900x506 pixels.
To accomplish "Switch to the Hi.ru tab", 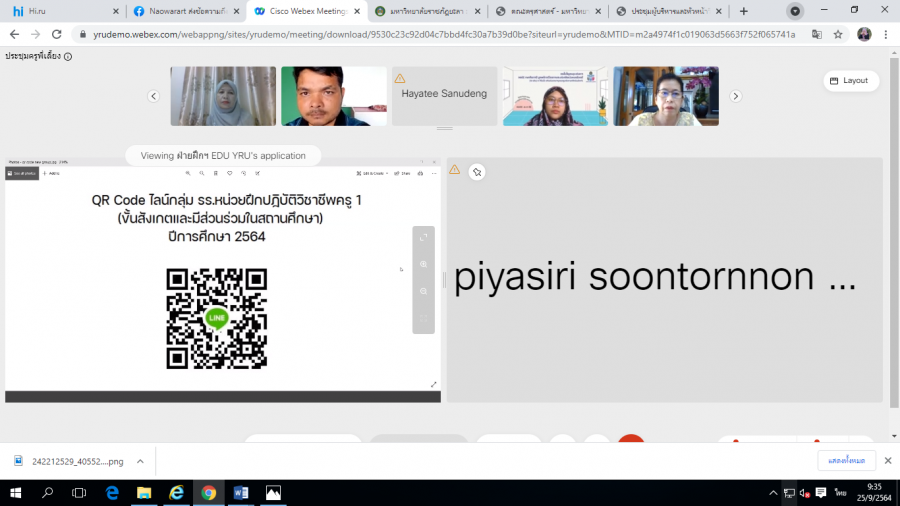I will pos(60,11).
